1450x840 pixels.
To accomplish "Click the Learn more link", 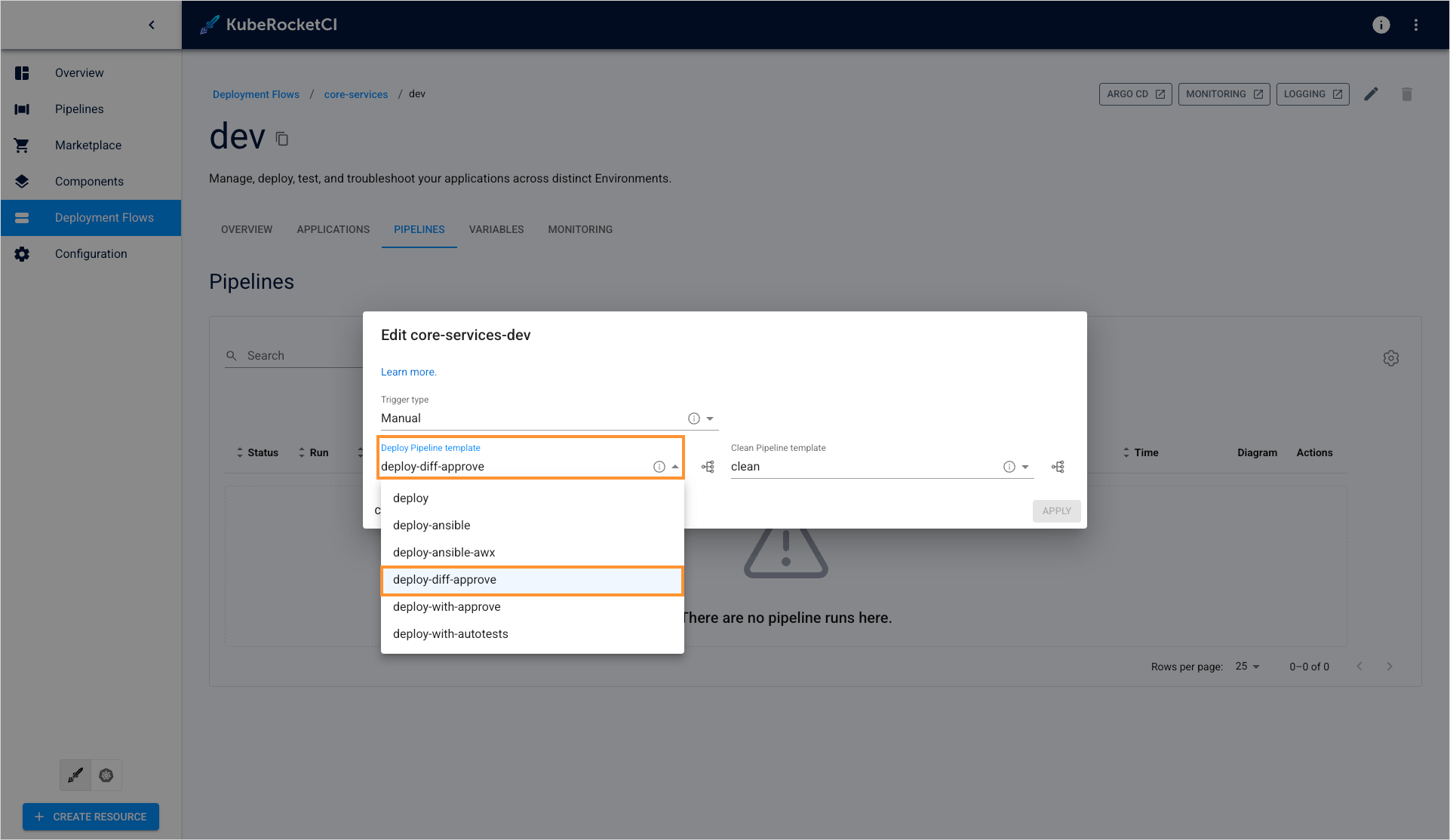I will (408, 372).
